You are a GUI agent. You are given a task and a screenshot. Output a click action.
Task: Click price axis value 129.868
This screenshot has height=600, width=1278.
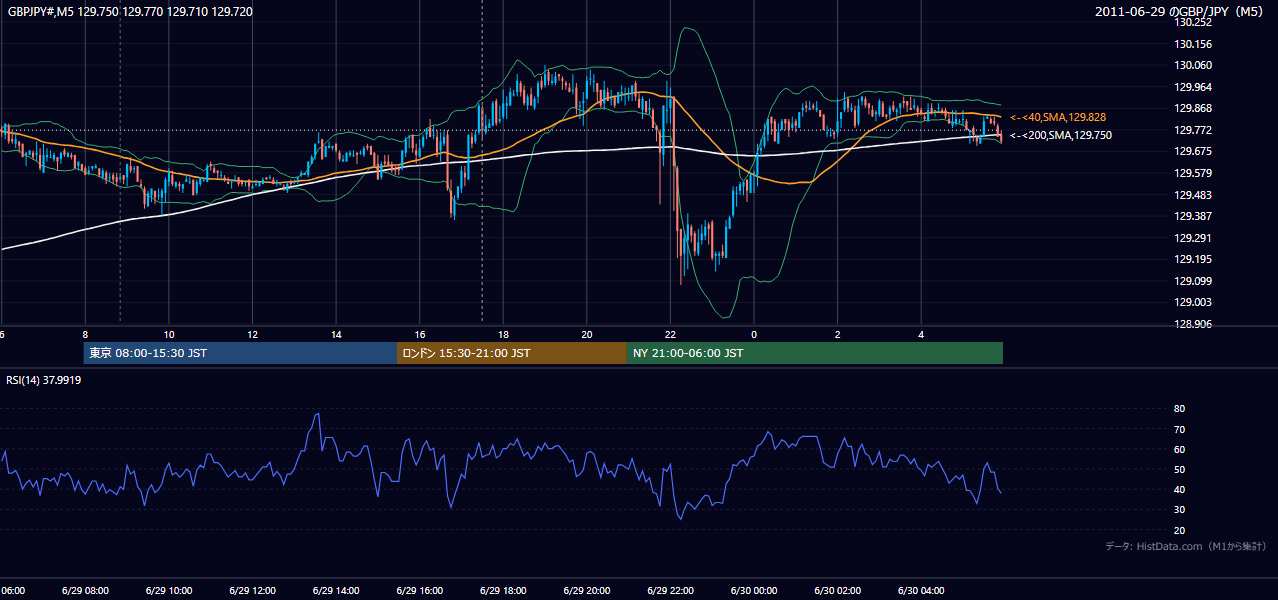pos(1194,108)
